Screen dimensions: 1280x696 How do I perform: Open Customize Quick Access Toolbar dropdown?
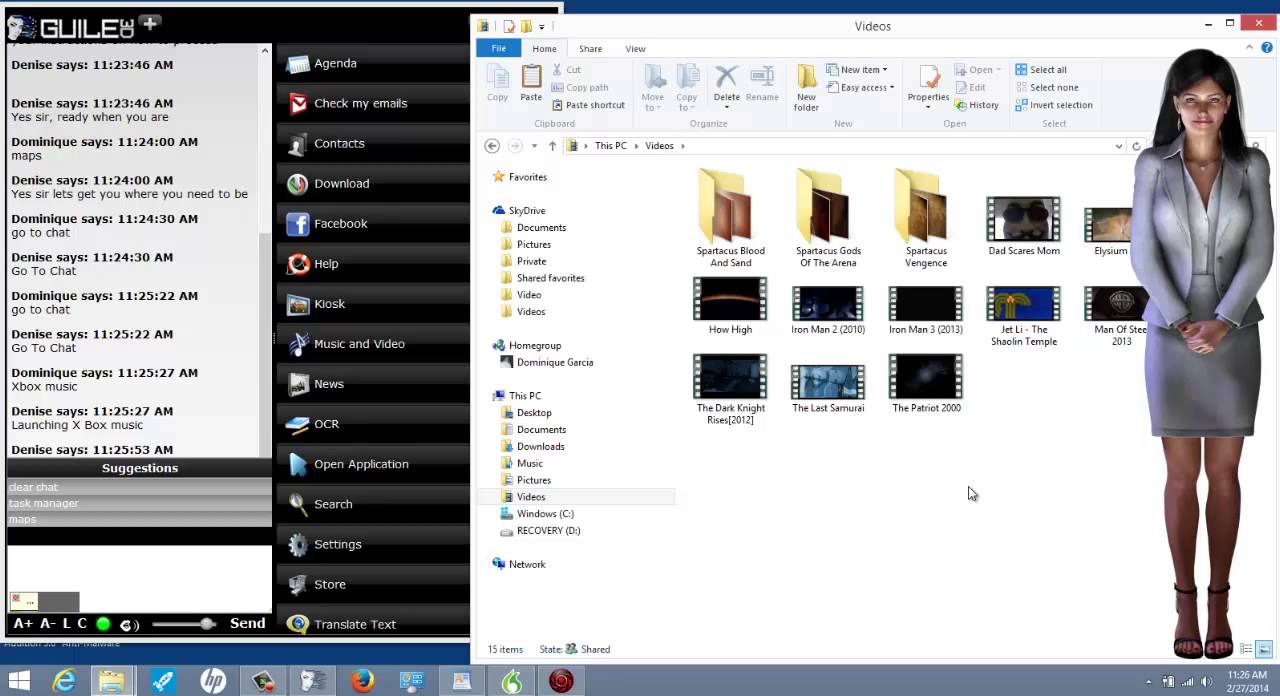[x=542, y=27]
